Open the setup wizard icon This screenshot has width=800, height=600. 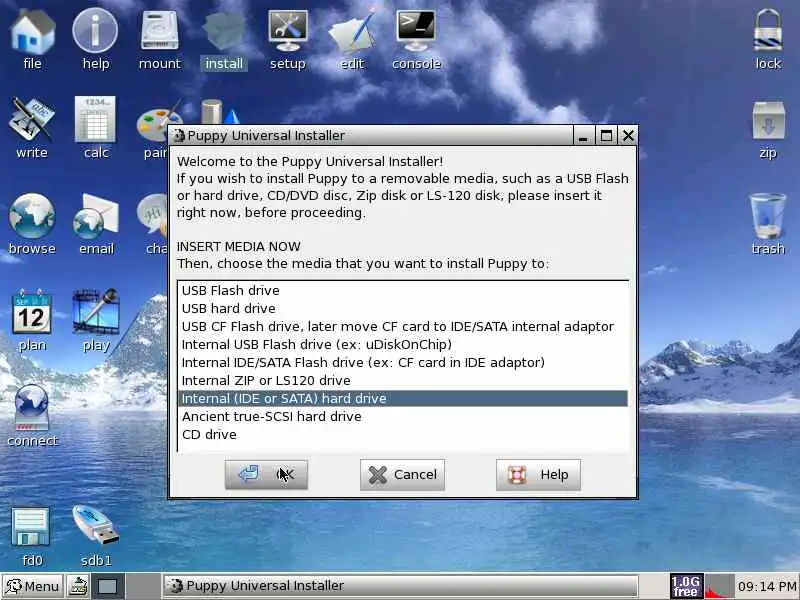coord(288,40)
